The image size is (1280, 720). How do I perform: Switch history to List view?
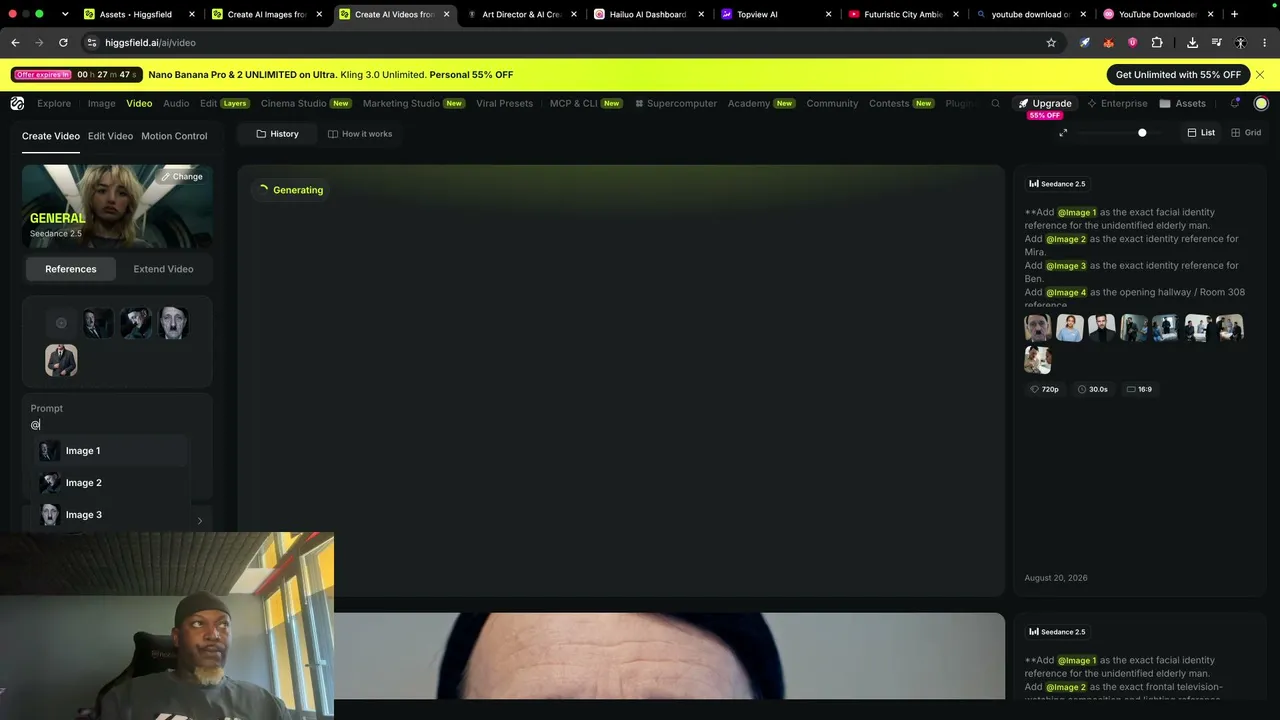click(1201, 133)
